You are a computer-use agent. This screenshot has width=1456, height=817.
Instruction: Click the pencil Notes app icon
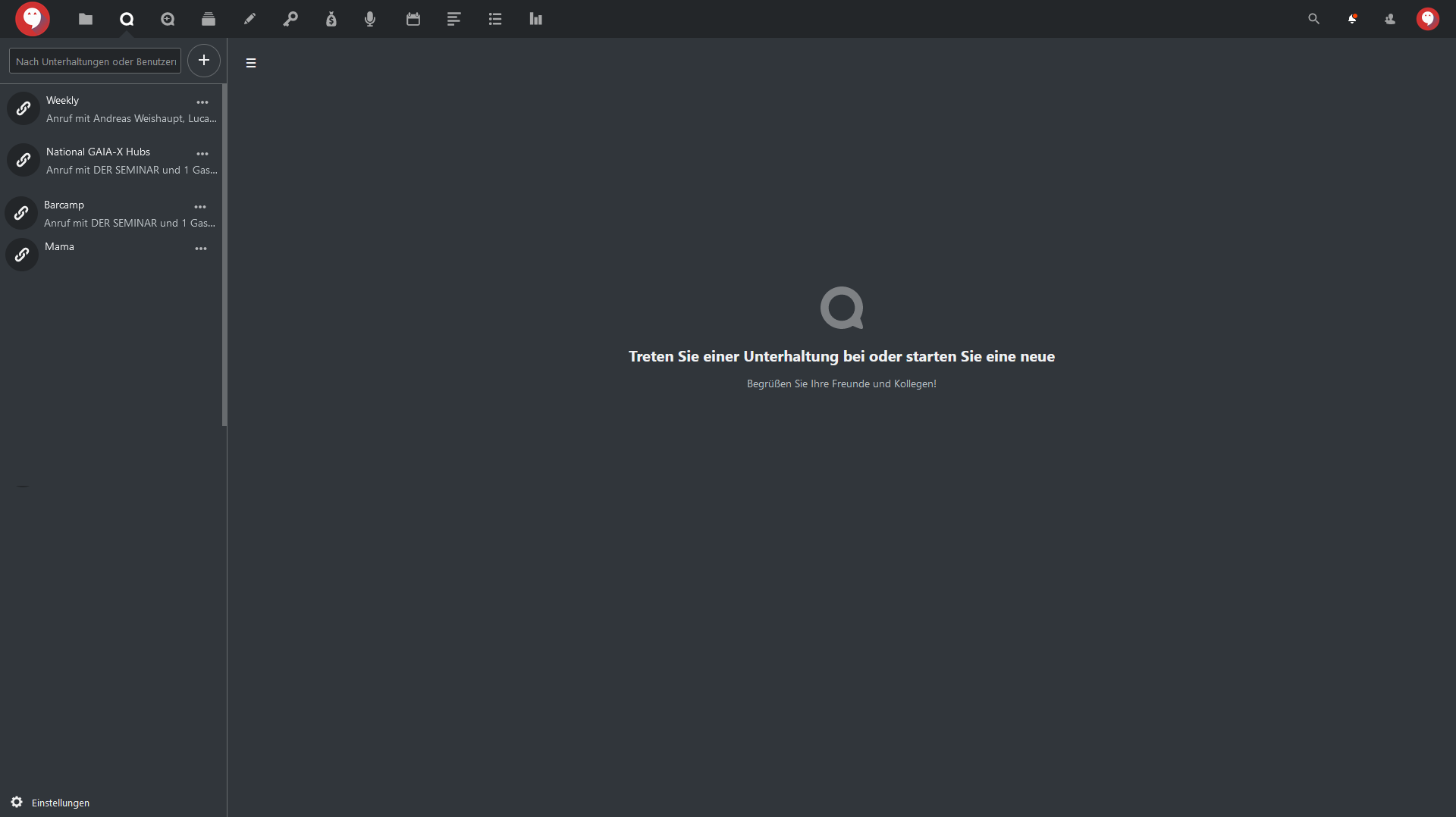coord(249,19)
